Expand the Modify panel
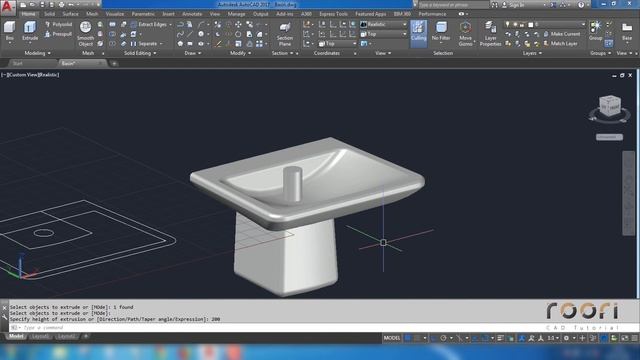 (240, 53)
